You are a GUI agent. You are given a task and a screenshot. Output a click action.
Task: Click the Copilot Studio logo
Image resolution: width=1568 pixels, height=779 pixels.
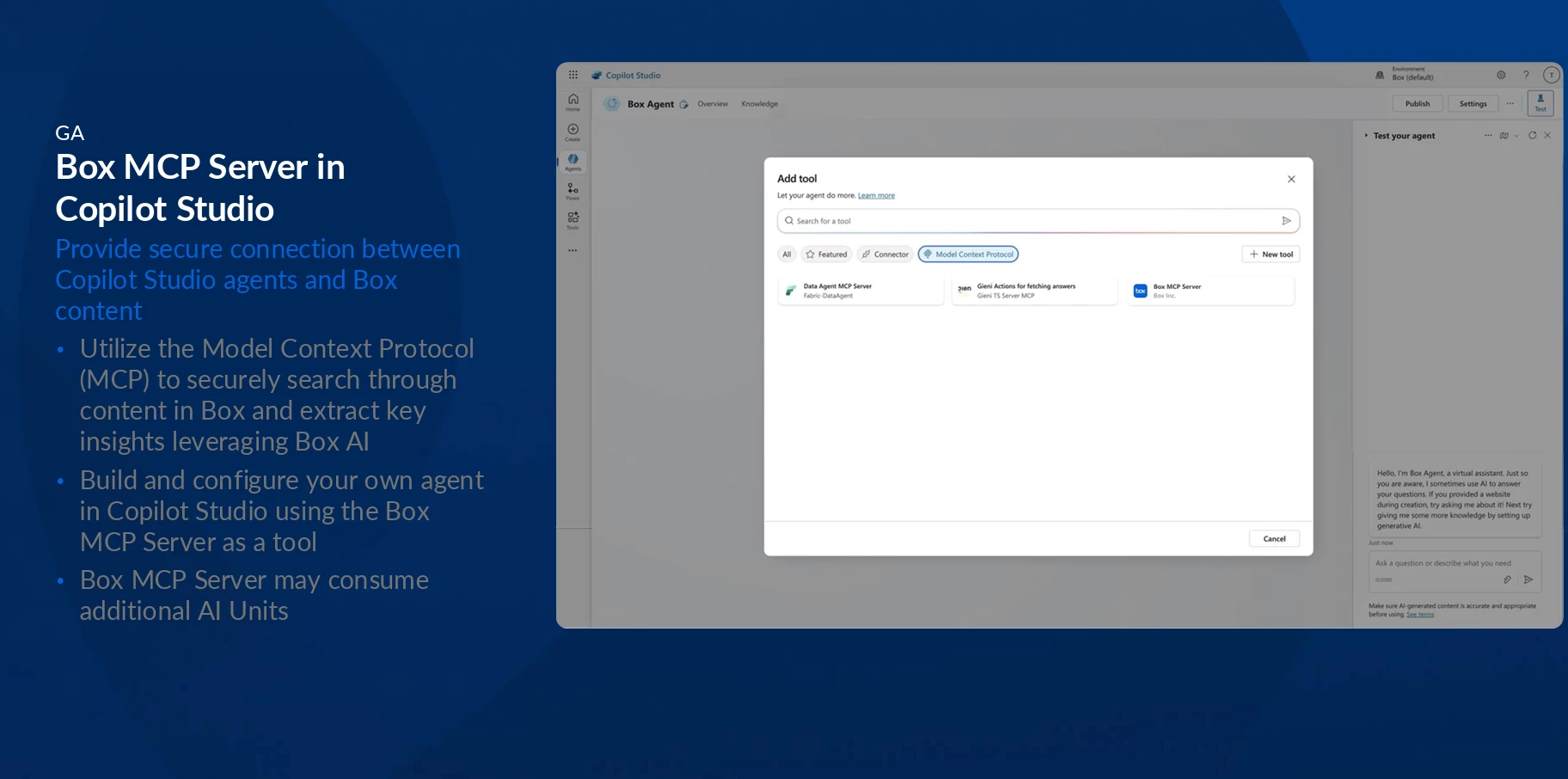(597, 76)
